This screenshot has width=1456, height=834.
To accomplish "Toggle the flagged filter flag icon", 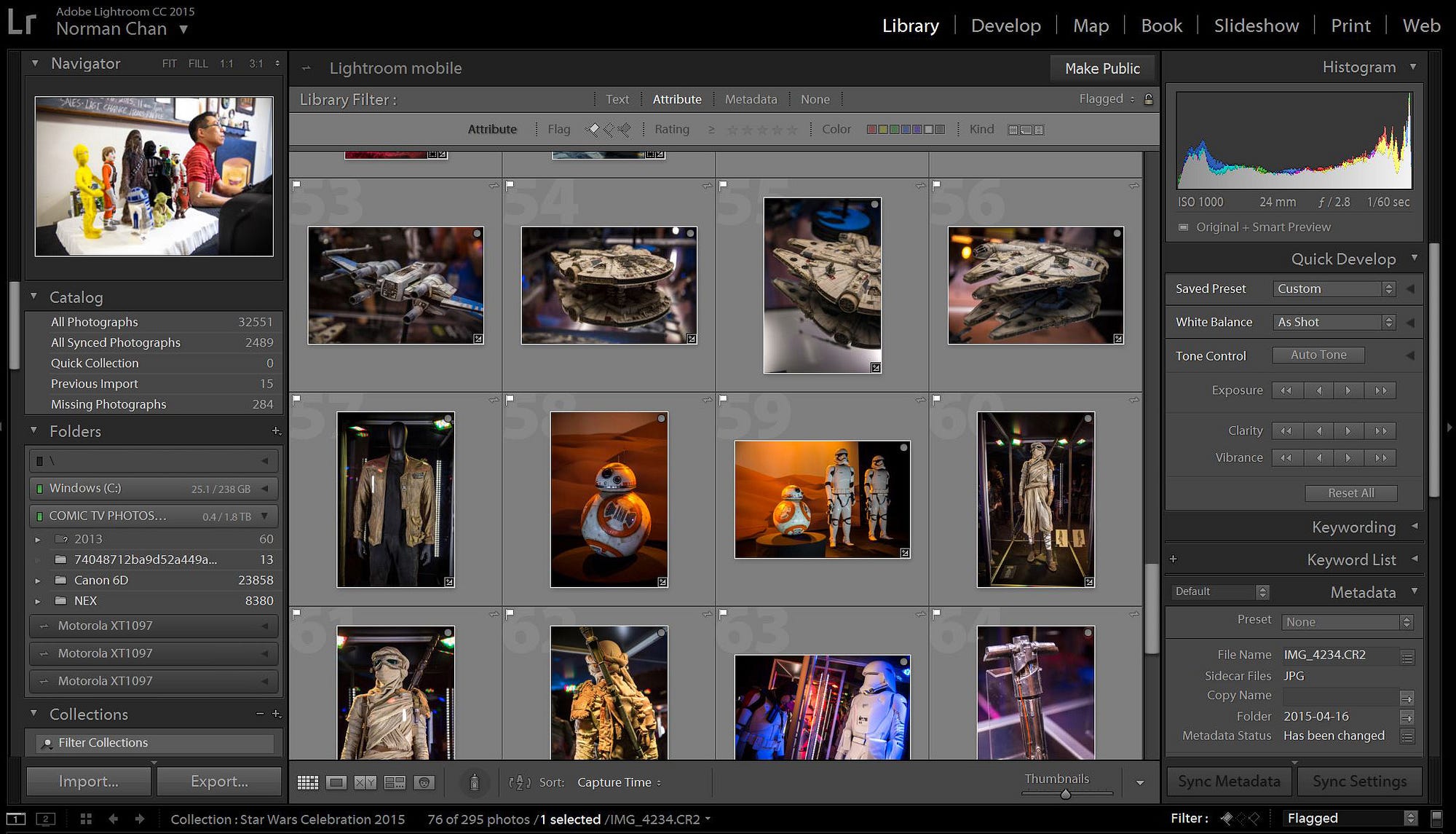I will [593, 129].
